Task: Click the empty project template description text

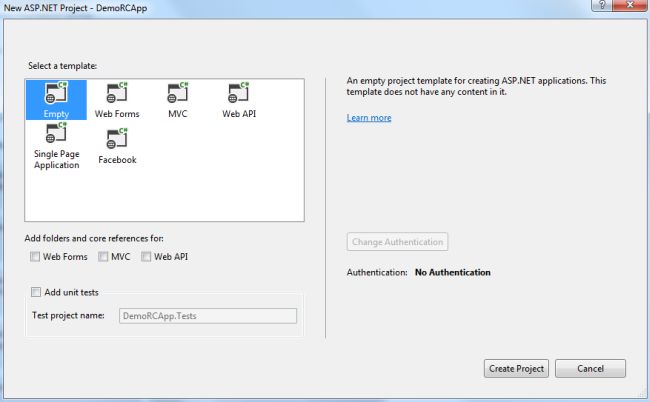Action: coord(476,86)
